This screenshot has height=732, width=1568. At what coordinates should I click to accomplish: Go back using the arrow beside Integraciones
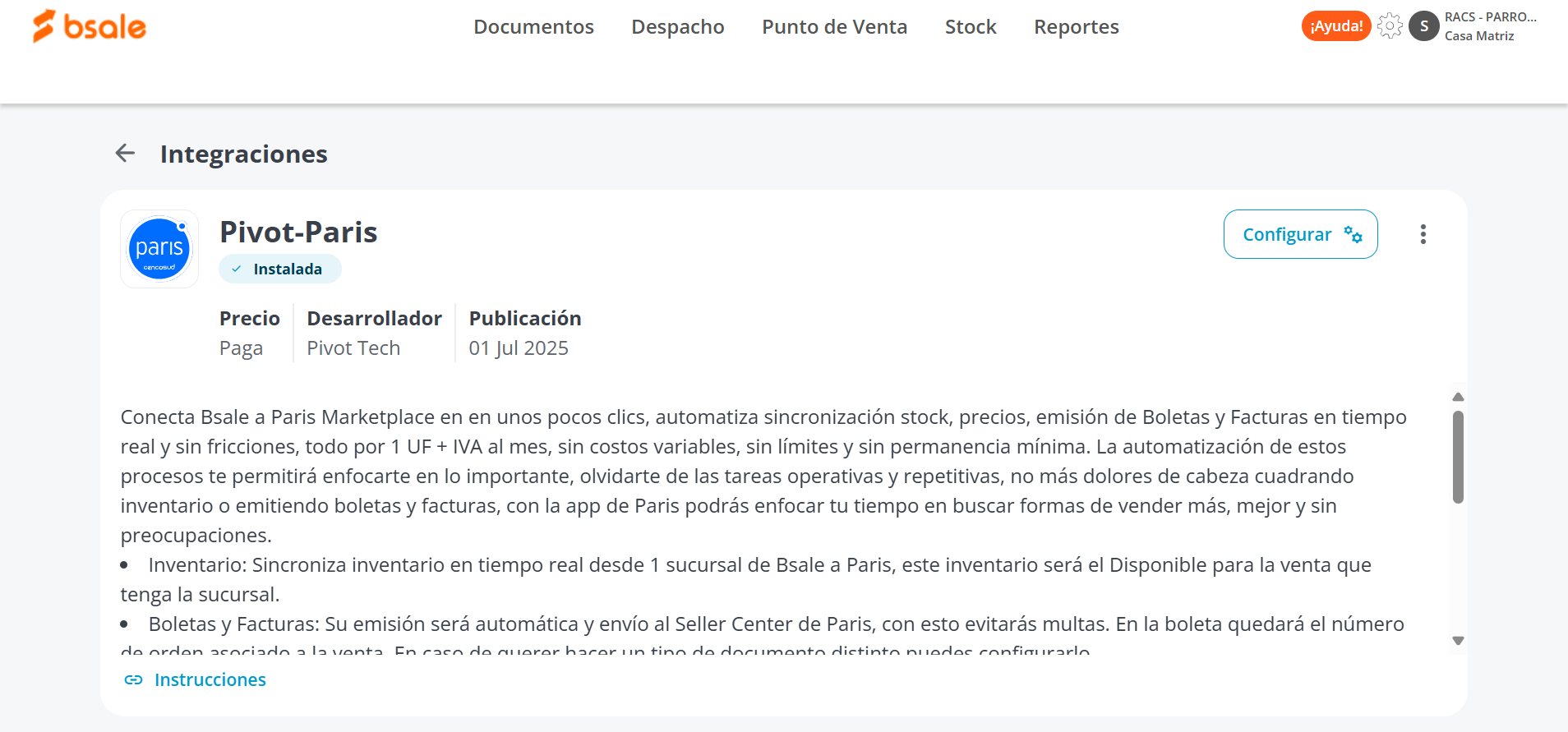coord(125,153)
